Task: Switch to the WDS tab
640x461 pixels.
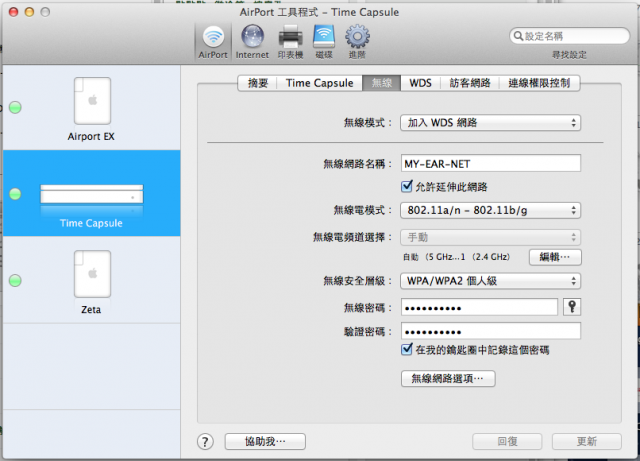Action: coord(420,83)
